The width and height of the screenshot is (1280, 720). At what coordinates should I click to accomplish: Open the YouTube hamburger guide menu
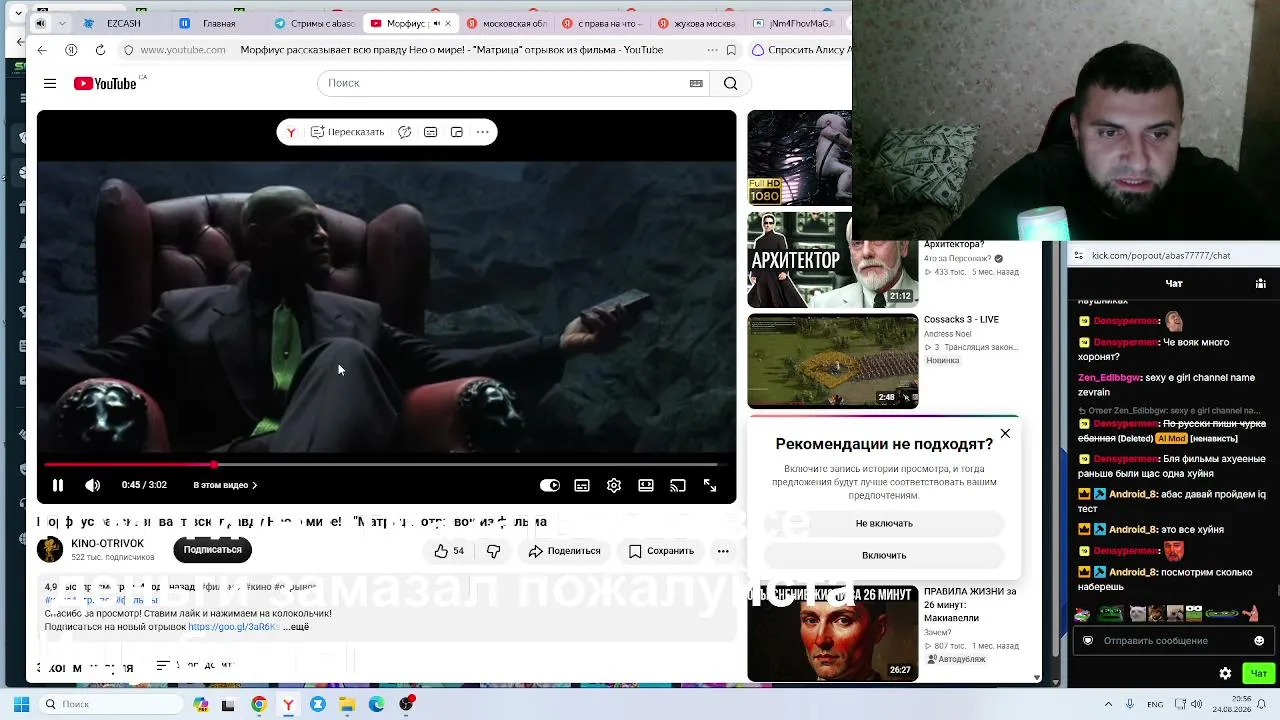(50, 83)
